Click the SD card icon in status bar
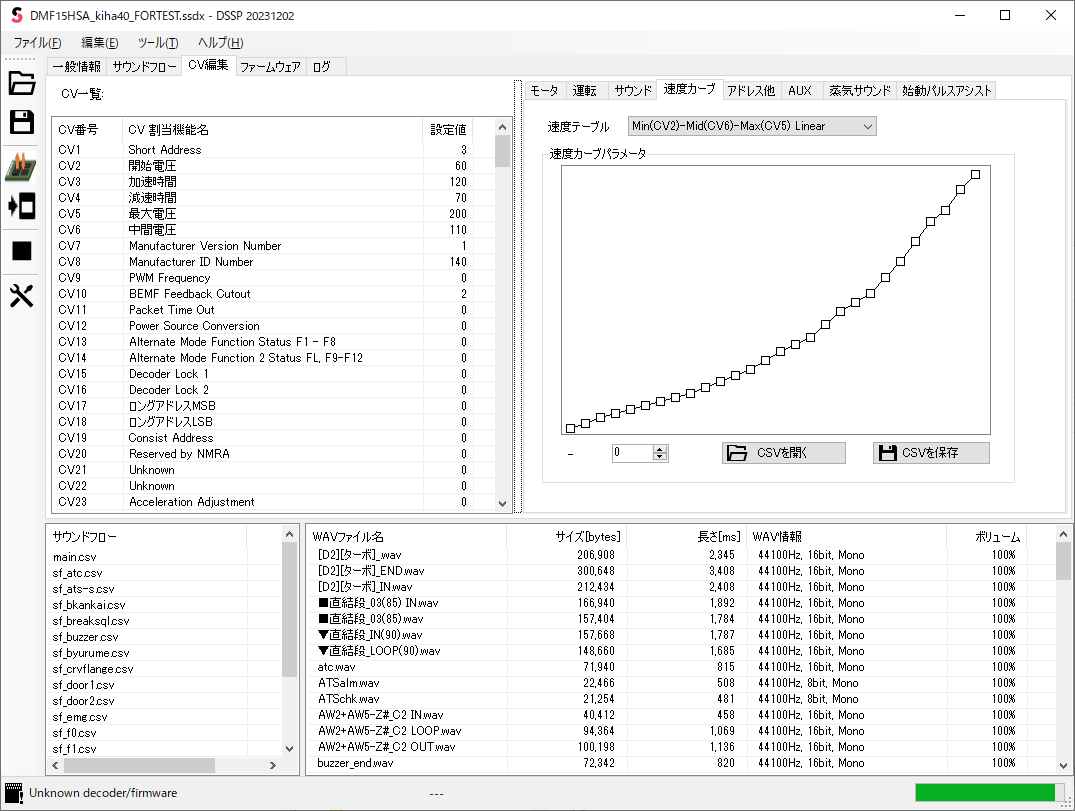1075x811 pixels. (15, 793)
